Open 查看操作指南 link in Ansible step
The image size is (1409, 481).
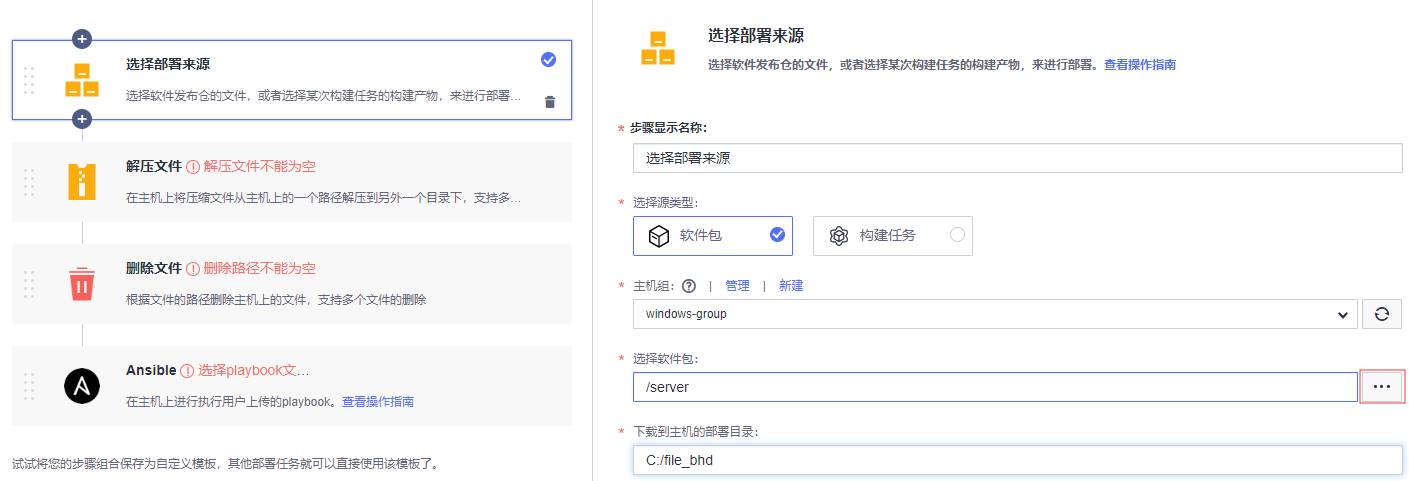coord(378,402)
